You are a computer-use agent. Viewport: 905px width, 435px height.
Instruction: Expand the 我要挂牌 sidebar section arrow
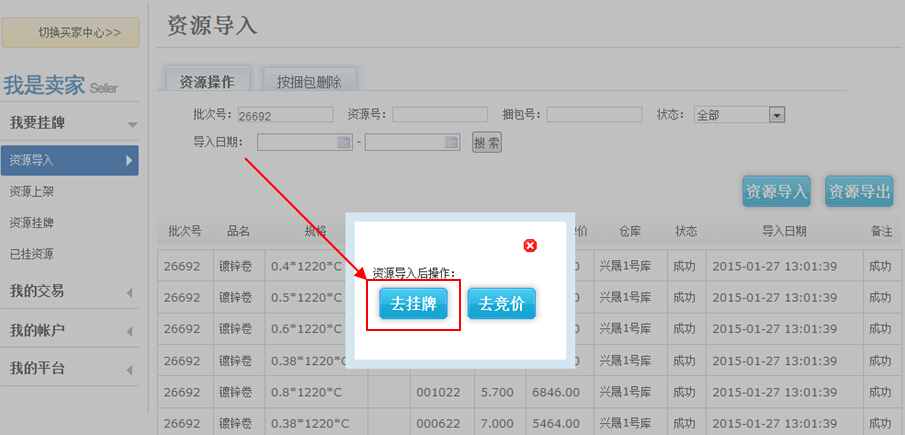click(131, 125)
